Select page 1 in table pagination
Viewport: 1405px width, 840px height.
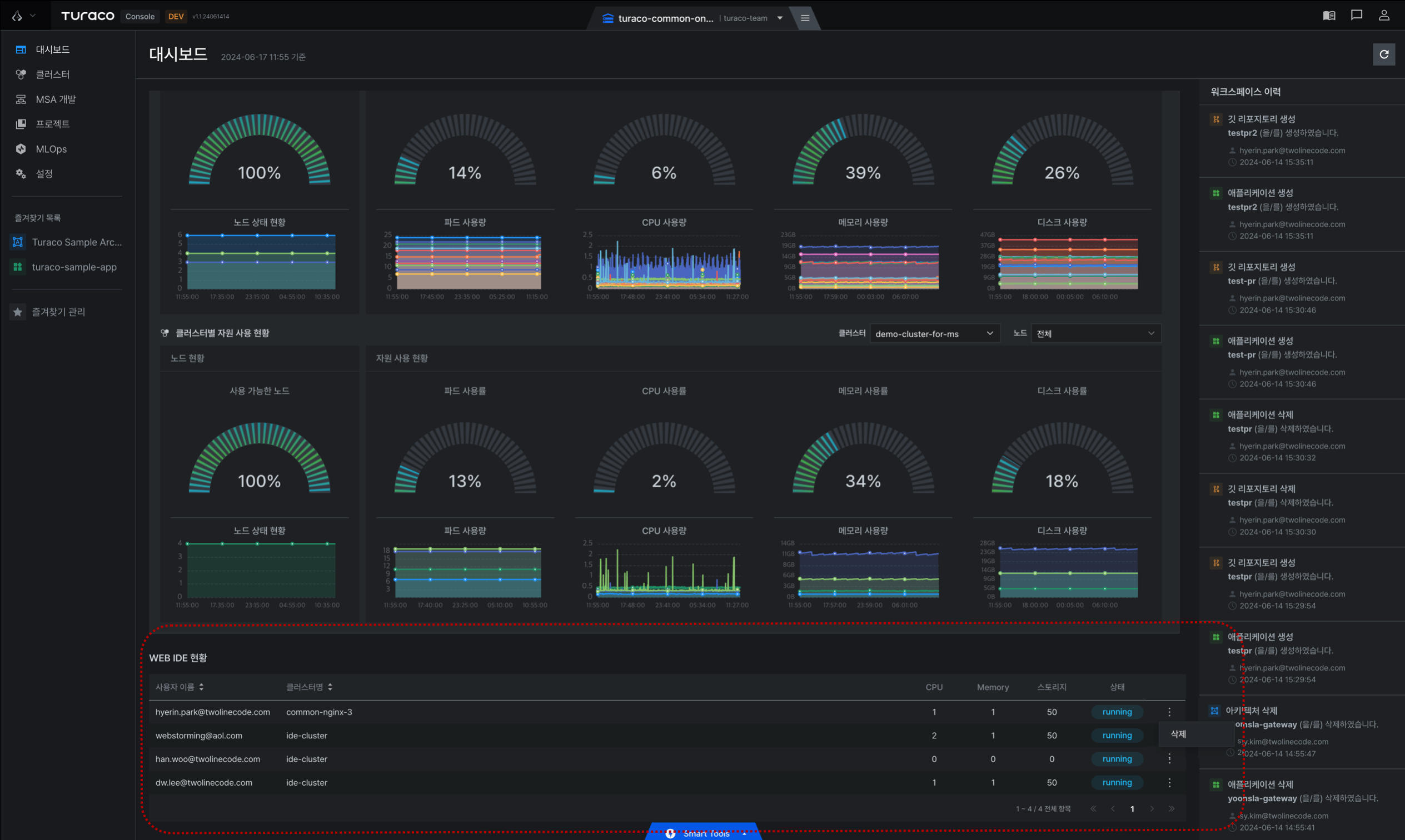click(x=1132, y=808)
